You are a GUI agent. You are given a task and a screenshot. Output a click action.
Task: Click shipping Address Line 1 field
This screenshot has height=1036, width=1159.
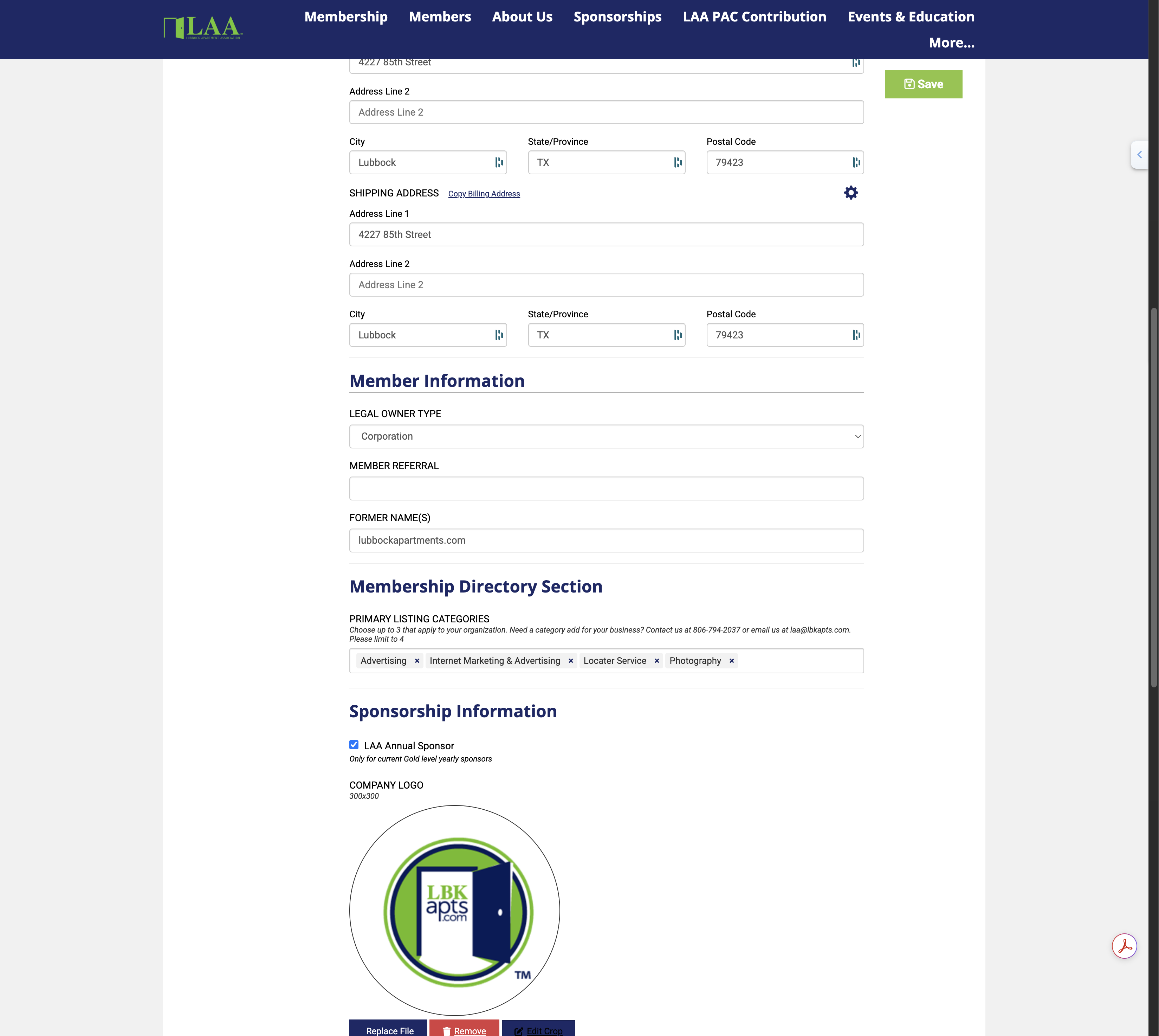point(606,235)
